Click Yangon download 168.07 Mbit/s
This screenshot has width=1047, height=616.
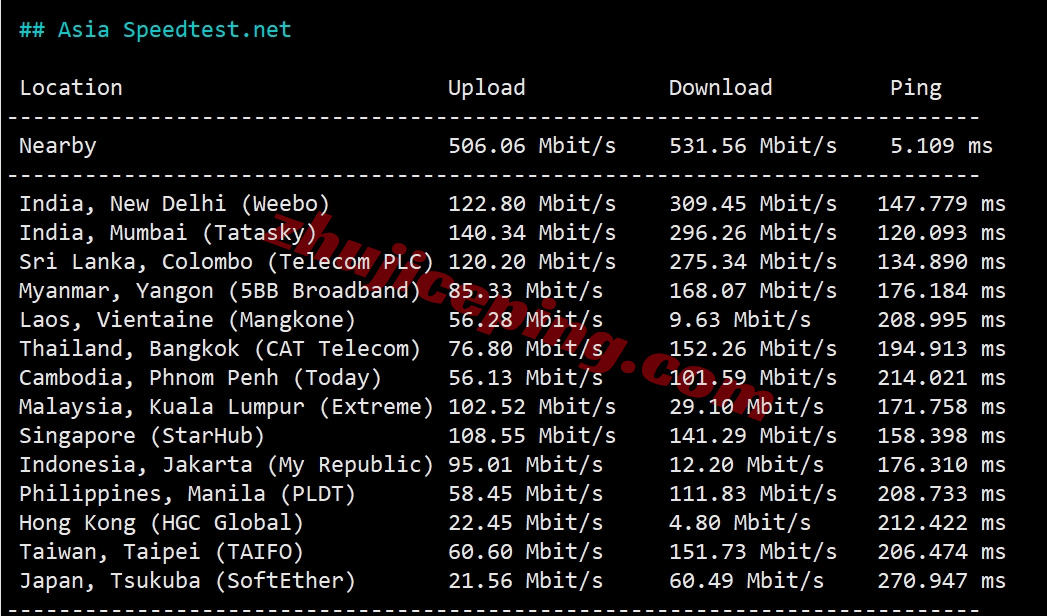[x=753, y=291]
